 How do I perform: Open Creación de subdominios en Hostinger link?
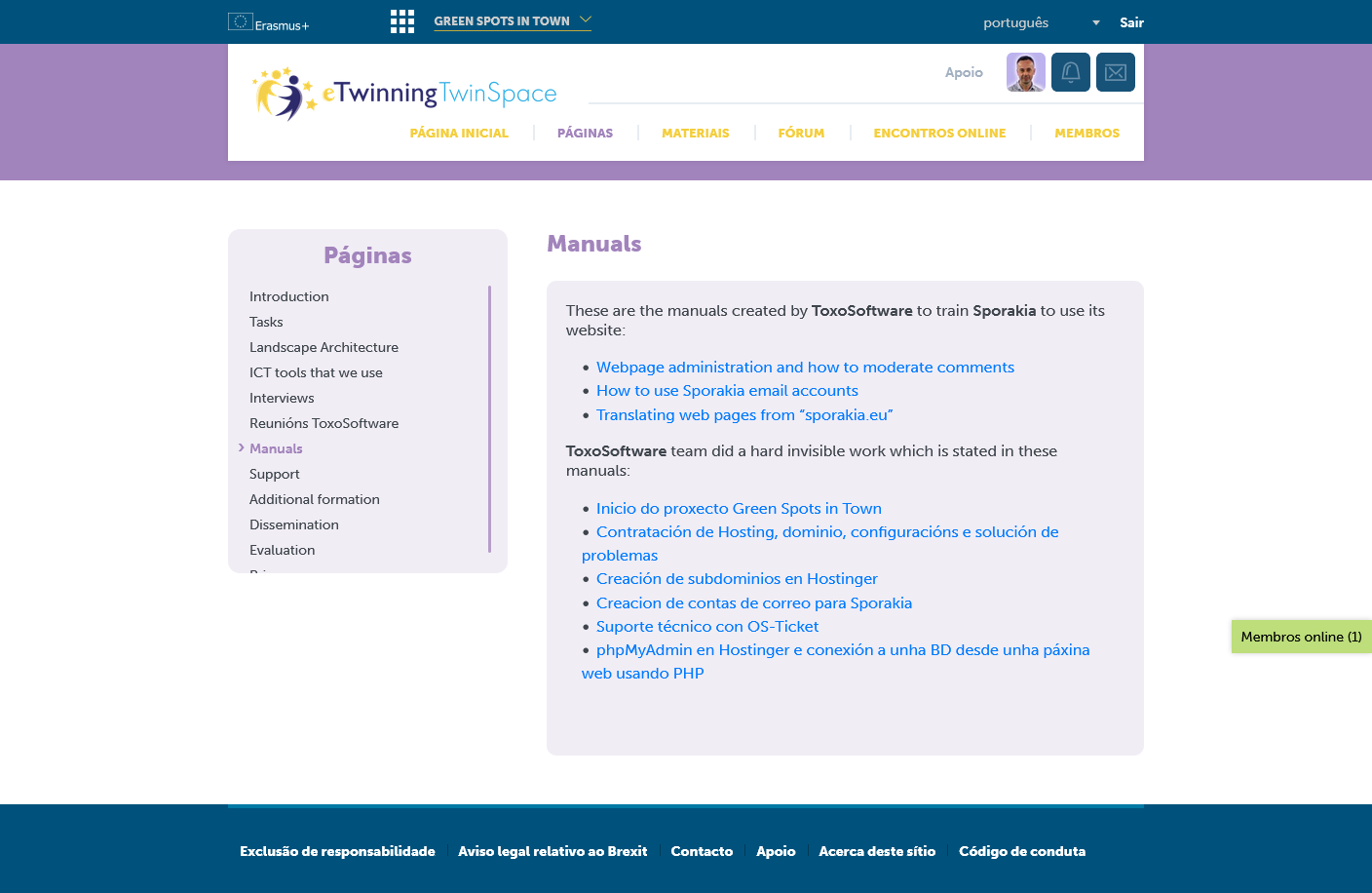[737, 579]
